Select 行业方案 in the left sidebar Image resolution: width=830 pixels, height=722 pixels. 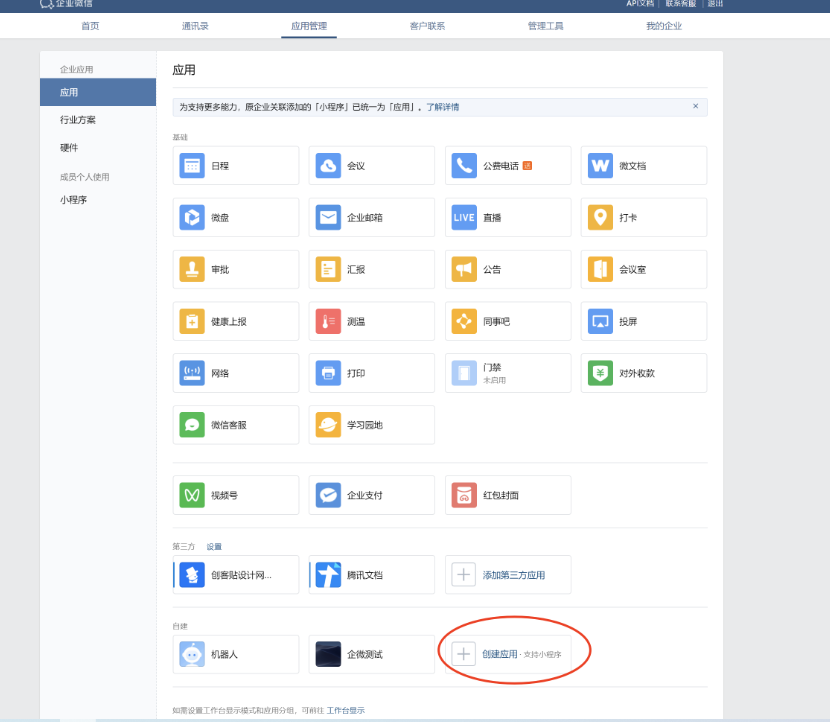(78, 120)
